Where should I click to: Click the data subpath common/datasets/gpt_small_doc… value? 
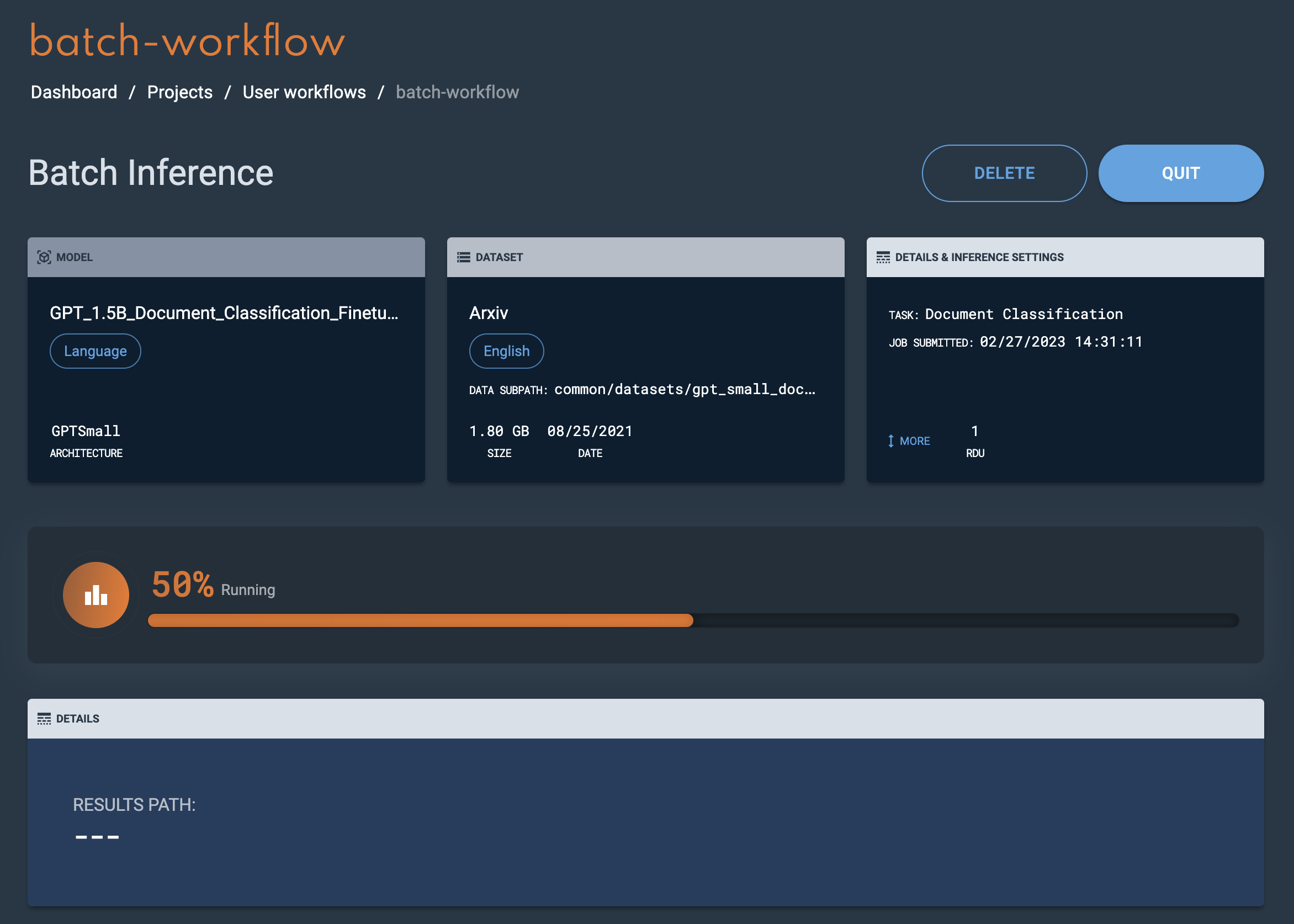tap(685, 389)
